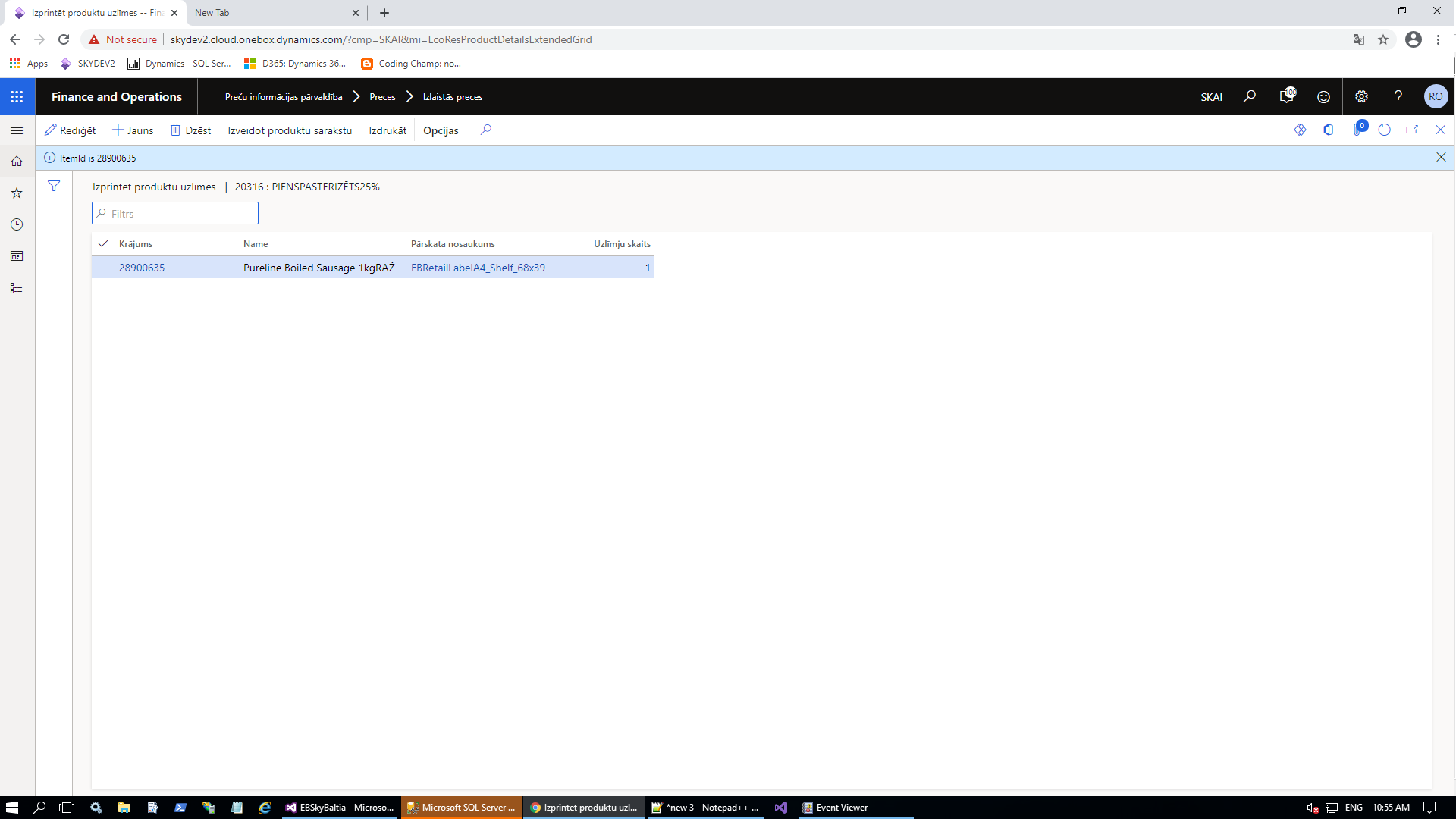The image size is (1456, 819).
Task: Open the settings gear in the header
Action: [x=1361, y=96]
